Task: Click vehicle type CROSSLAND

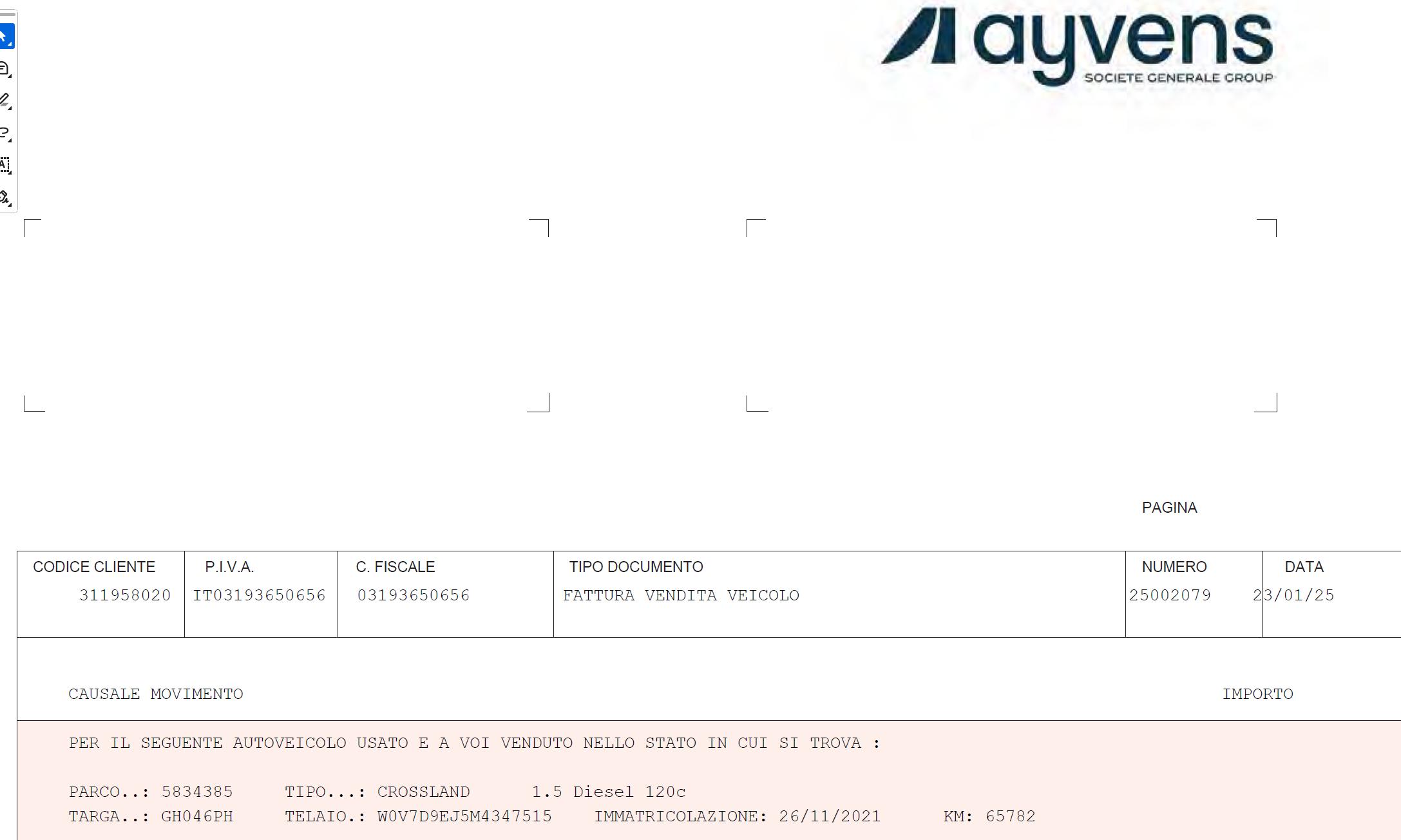Action: [x=424, y=792]
